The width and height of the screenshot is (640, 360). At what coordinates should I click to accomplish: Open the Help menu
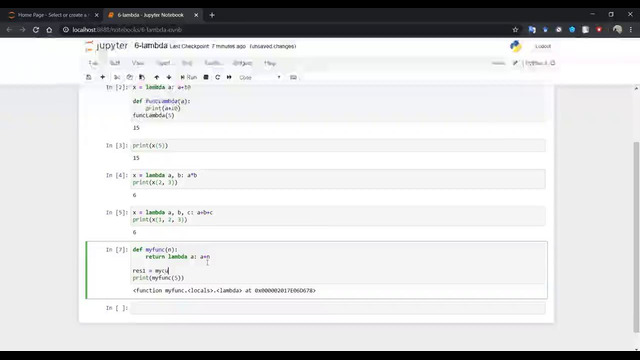(270, 63)
